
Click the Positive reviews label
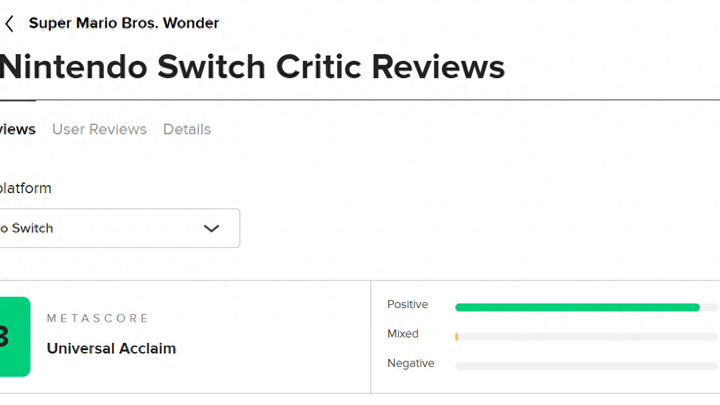[407, 304]
